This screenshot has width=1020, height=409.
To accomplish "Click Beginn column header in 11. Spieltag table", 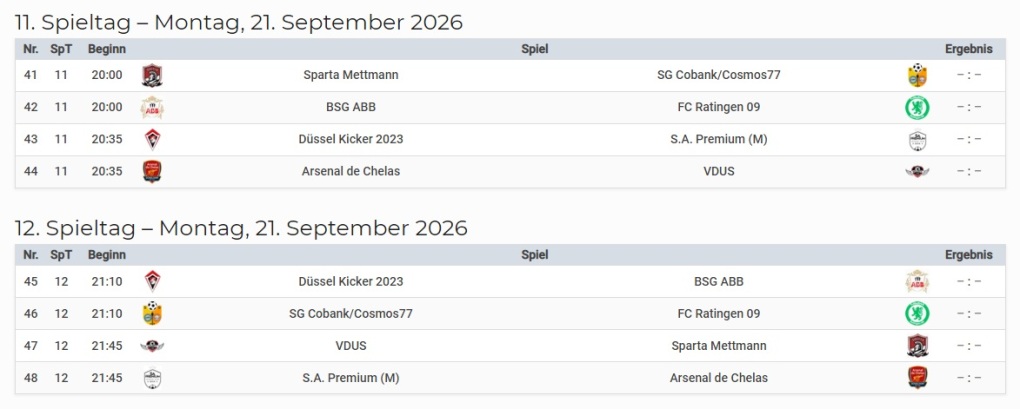I will click(105, 49).
